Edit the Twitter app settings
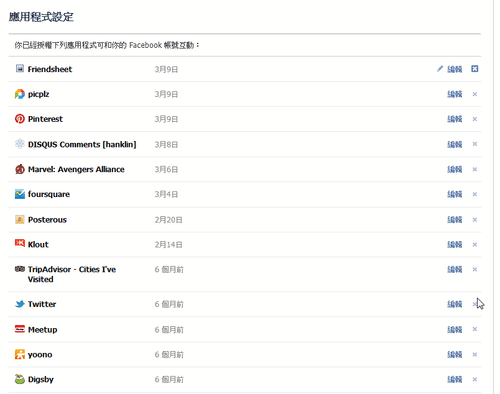Viewport: 500px width, 394px height. [x=455, y=304]
